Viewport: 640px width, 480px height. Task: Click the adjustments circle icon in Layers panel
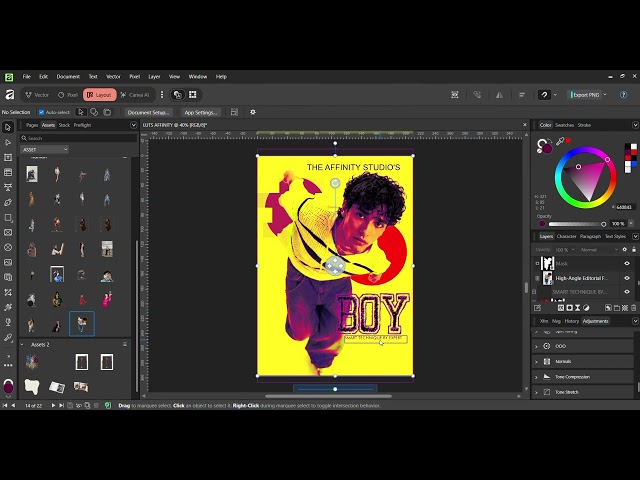586,308
